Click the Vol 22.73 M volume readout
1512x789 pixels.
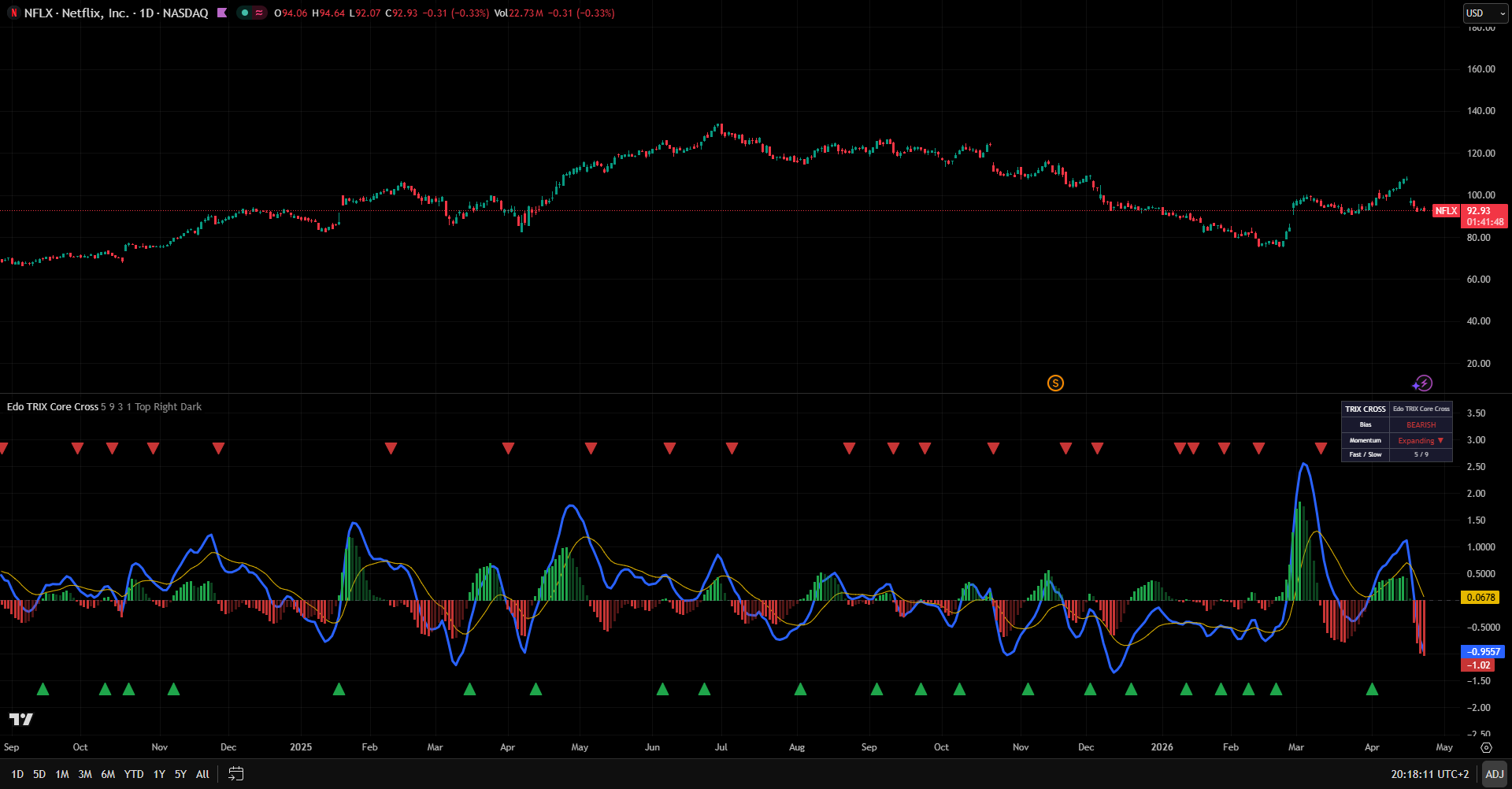point(519,13)
